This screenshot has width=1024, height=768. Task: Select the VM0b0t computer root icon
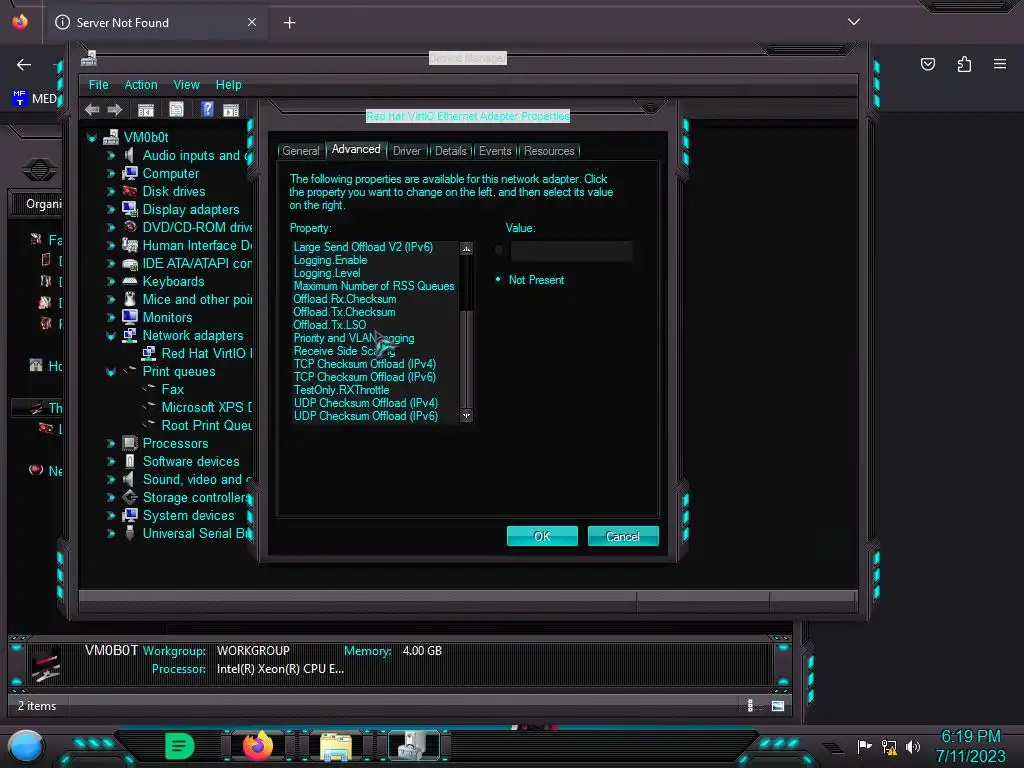click(111, 137)
